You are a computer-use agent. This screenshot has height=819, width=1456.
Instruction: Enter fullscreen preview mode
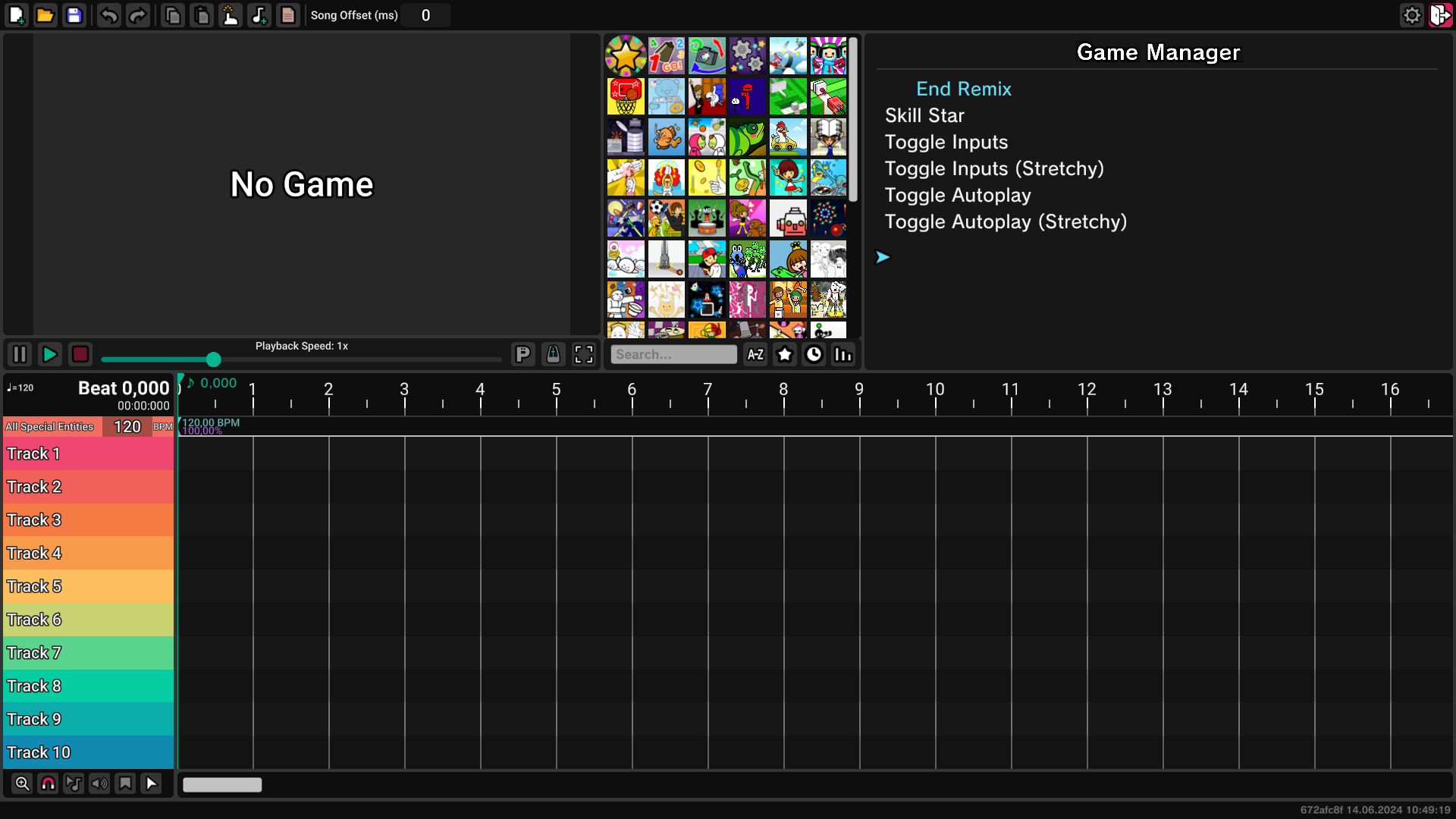point(583,354)
